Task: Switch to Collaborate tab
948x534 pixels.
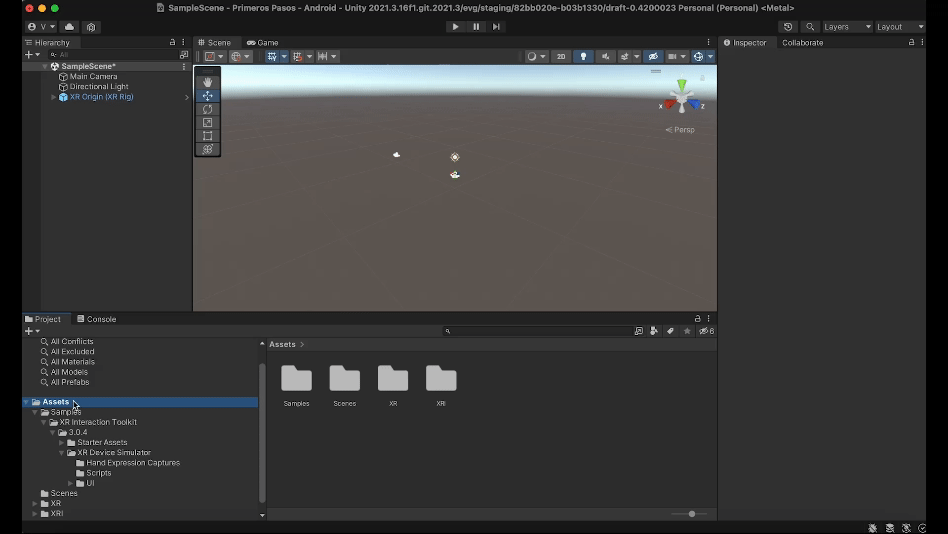Action: pos(802,42)
